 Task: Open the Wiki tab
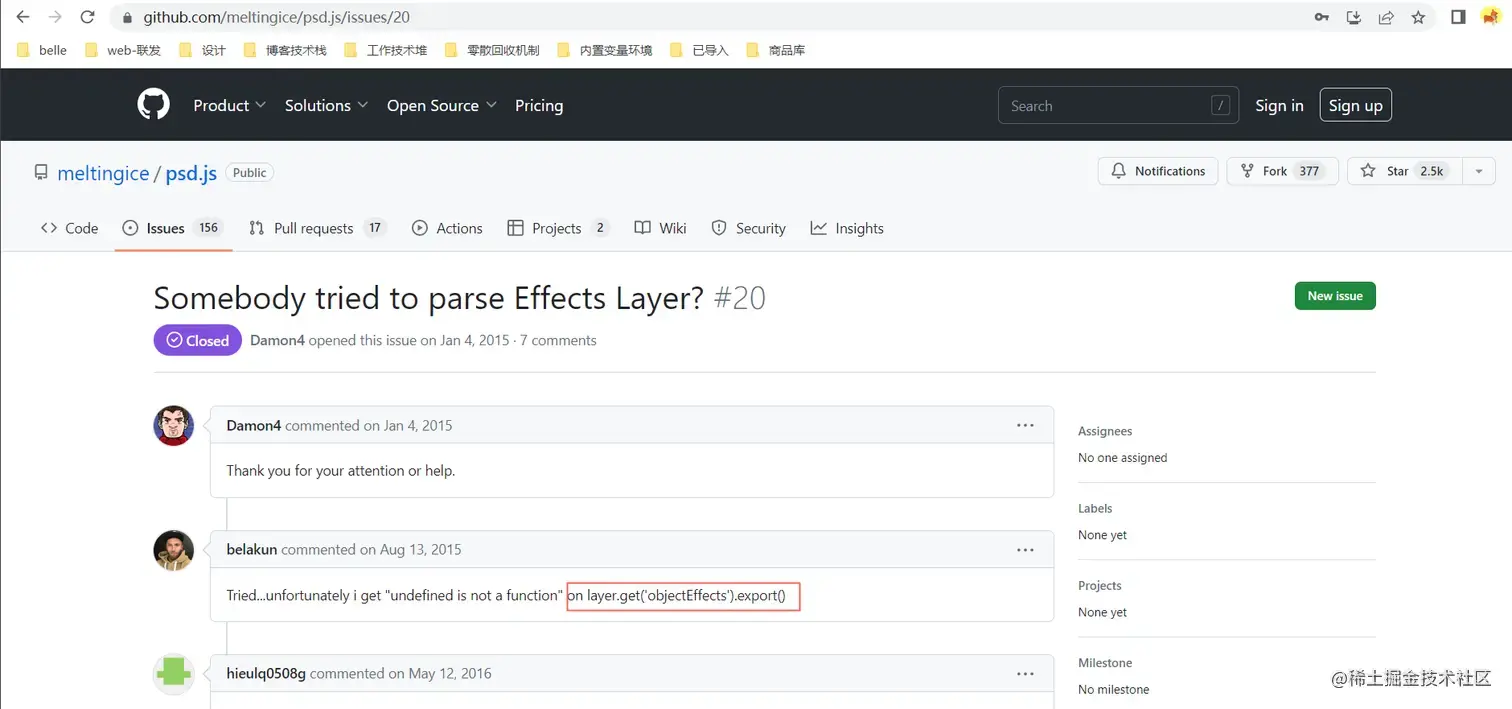[x=660, y=228]
